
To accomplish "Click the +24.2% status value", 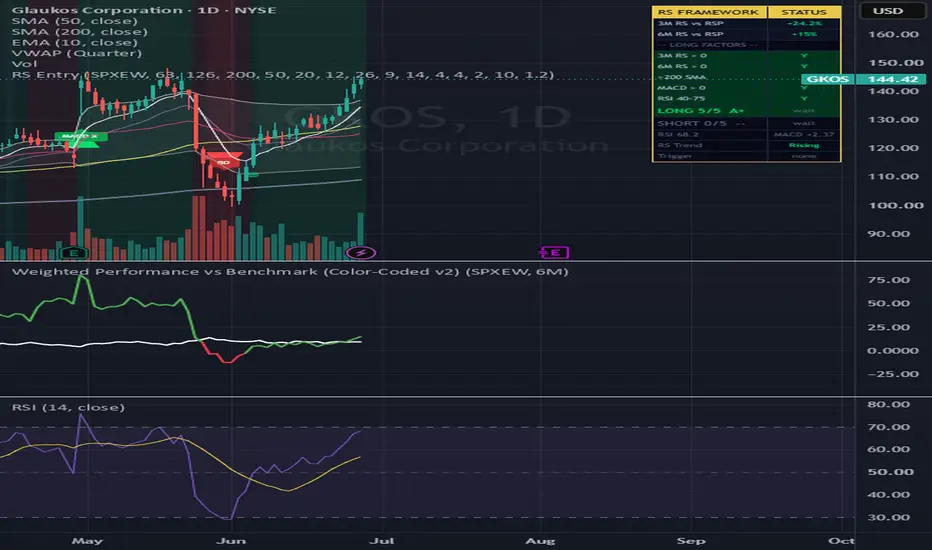I will (x=804, y=23).
